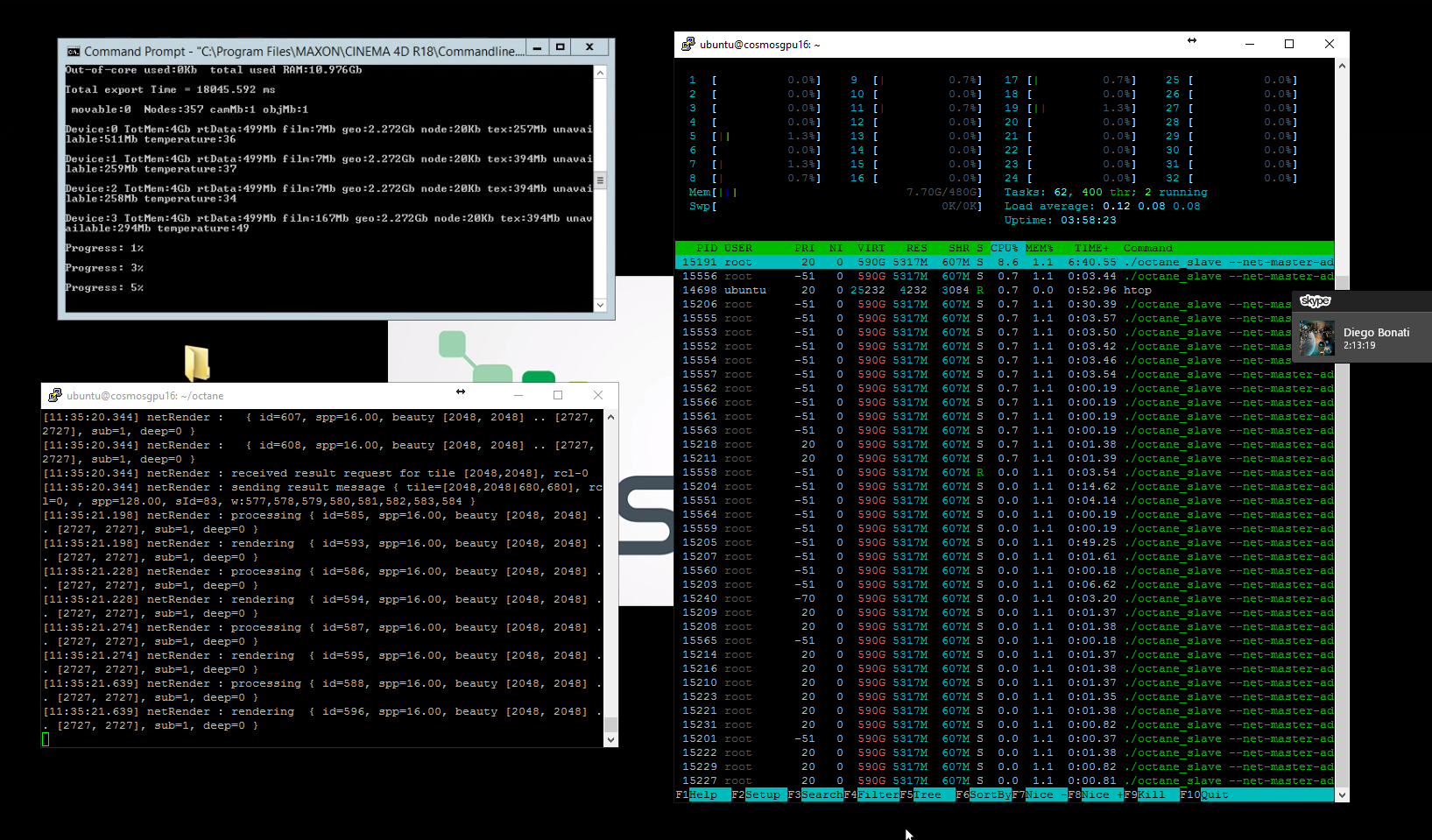Screen dimensions: 1432x840
Task: Select the yellow folder icon on the desktop
Action: (197, 363)
